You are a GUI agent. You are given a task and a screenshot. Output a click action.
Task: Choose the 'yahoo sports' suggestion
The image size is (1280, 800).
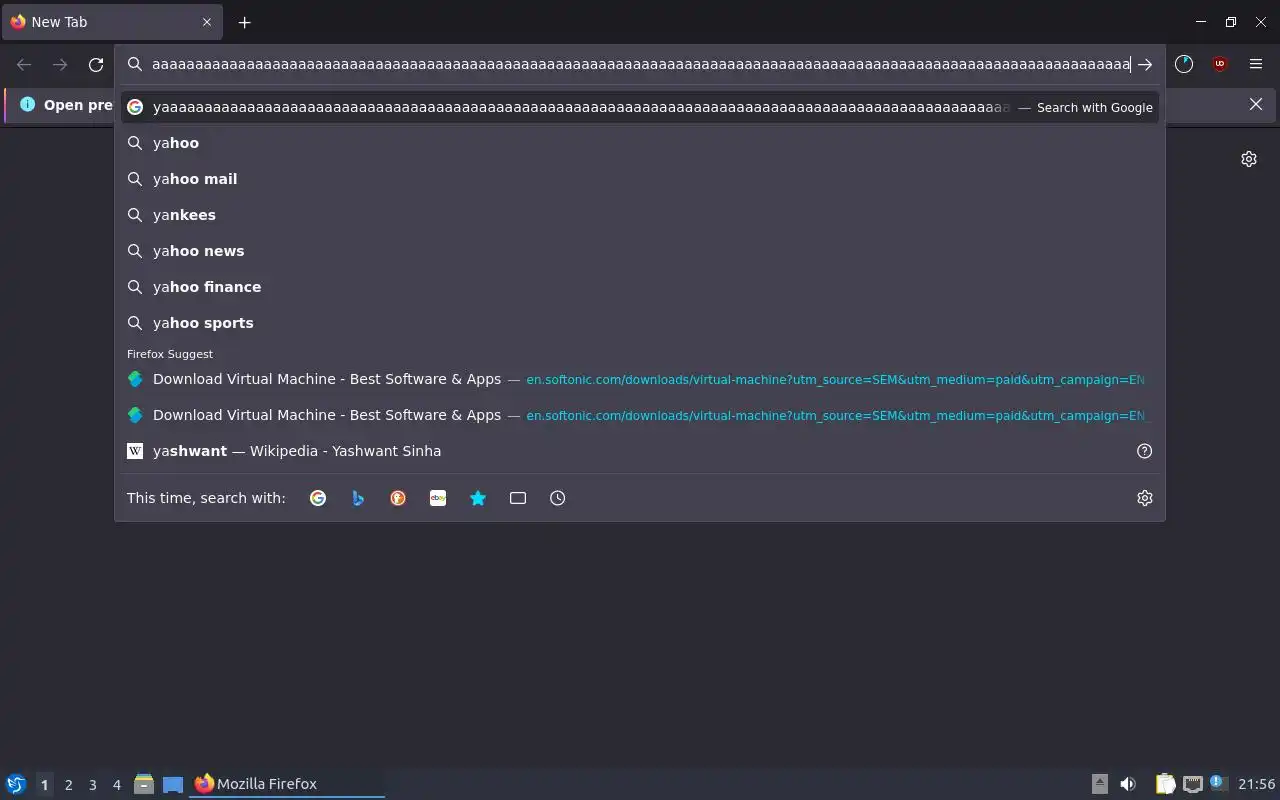640,323
